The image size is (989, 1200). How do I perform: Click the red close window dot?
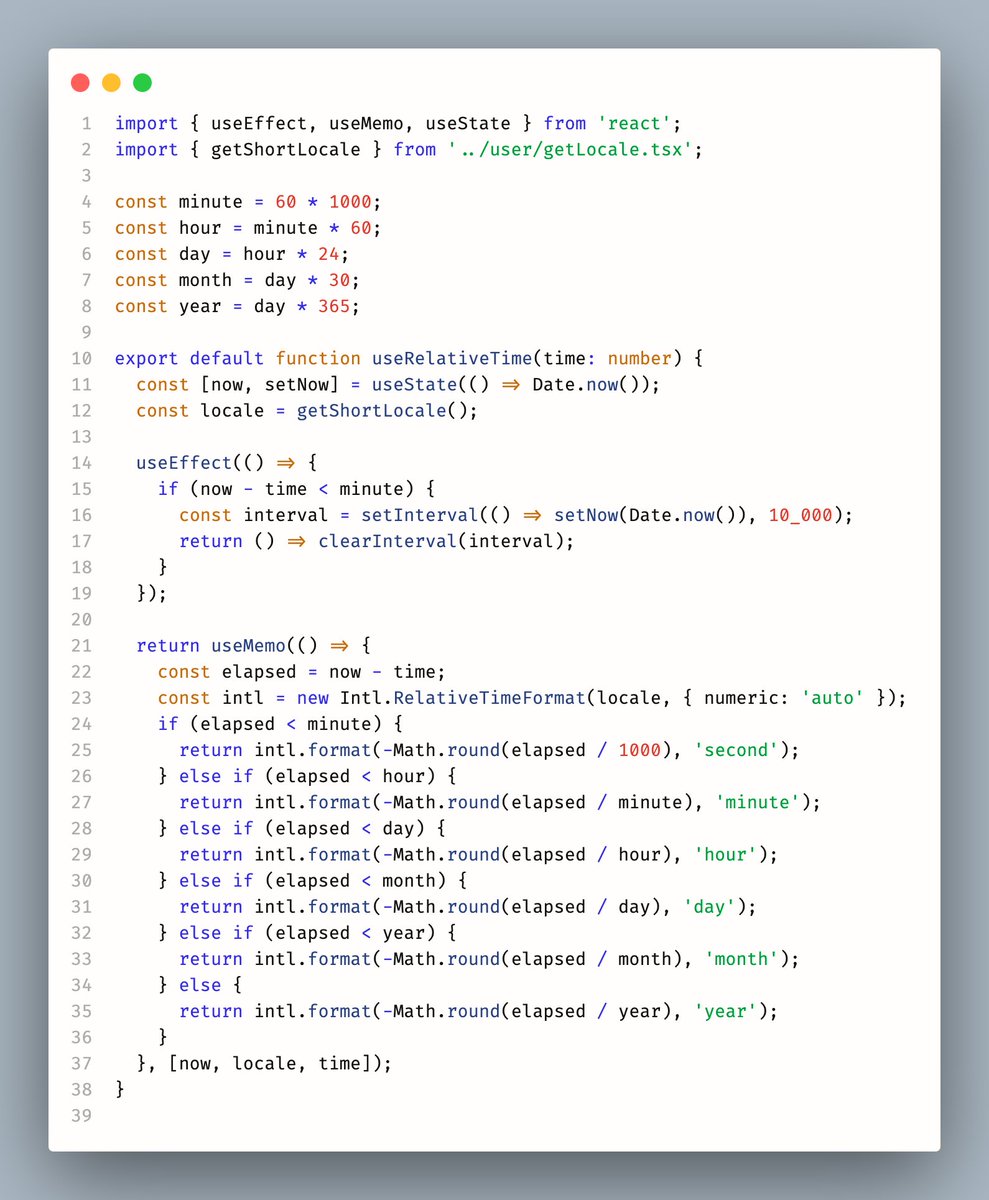pyautogui.click(x=80, y=83)
